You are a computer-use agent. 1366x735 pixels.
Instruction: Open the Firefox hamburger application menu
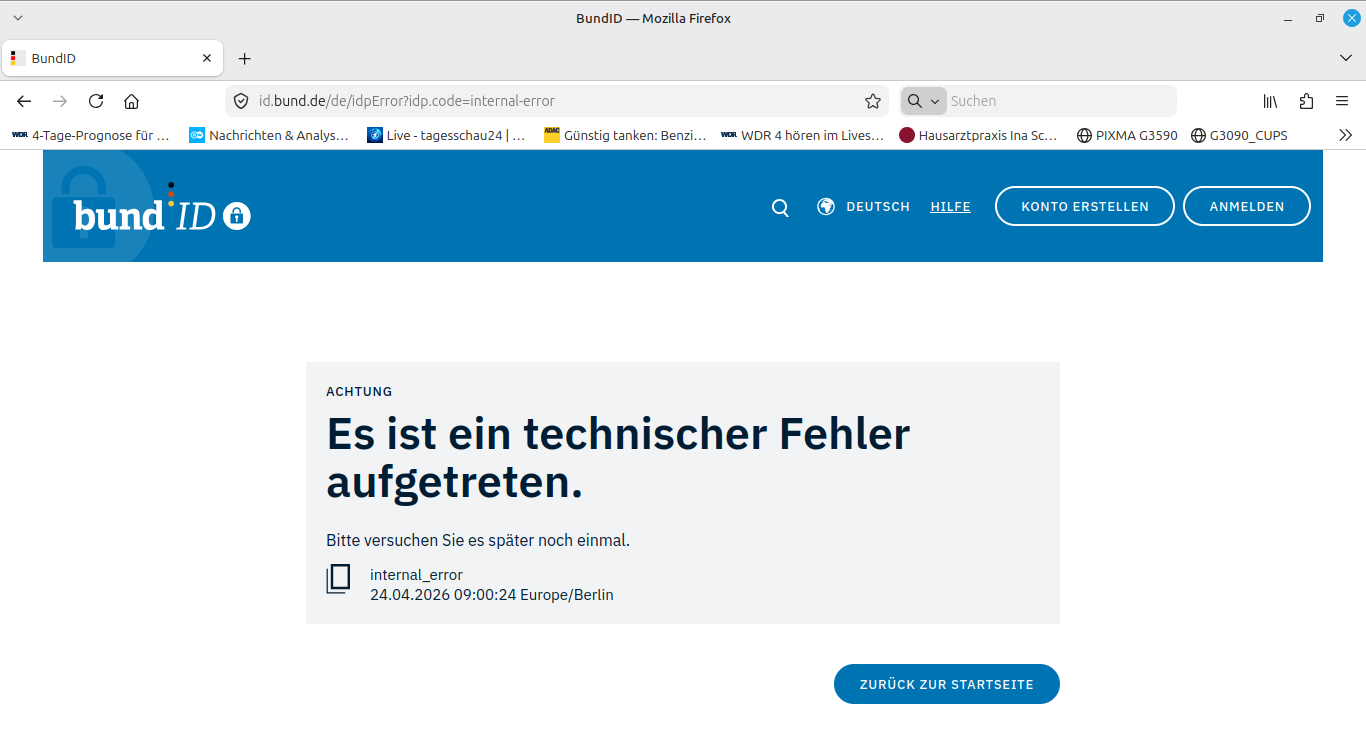coord(1342,101)
